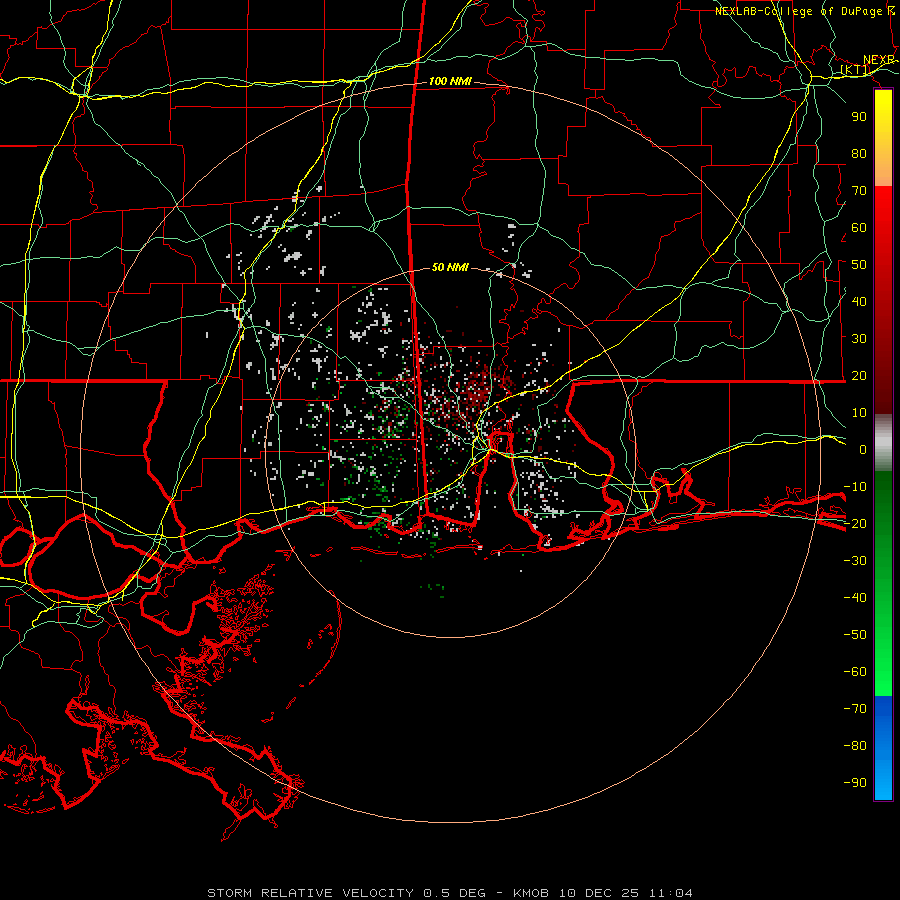Click the -30 value on velocity scale
The image size is (900, 900).
pyautogui.click(x=855, y=561)
